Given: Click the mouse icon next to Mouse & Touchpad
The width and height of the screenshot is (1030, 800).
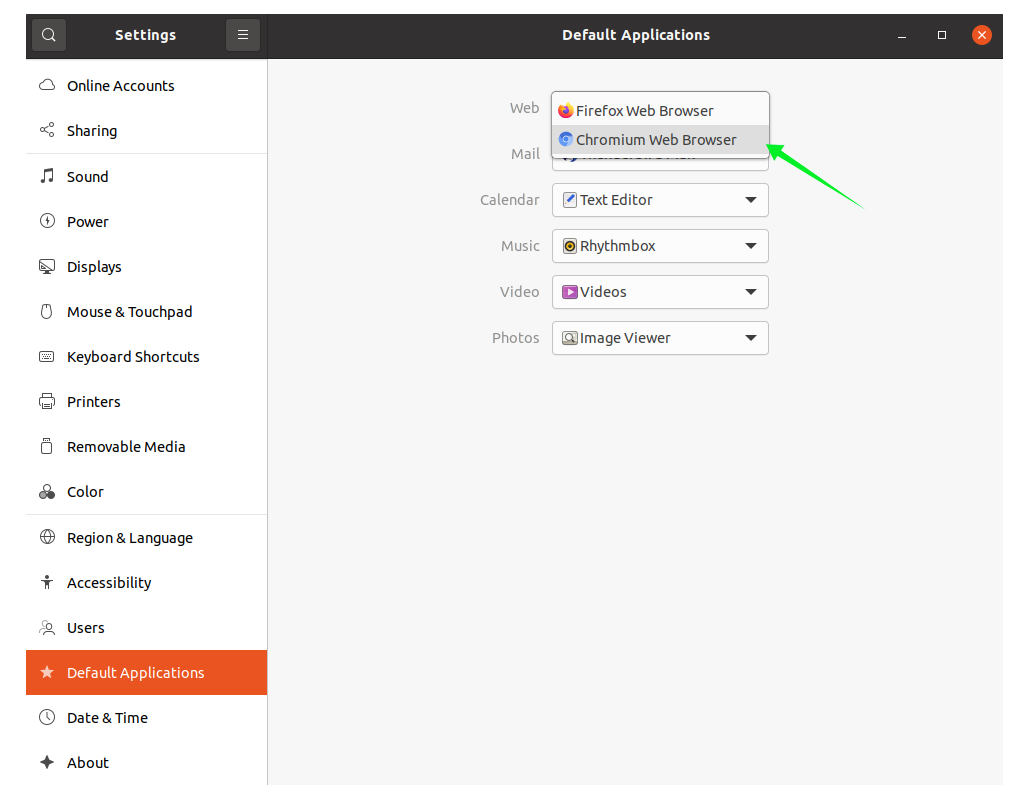Looking at the screenshot, I should (47, 311).
